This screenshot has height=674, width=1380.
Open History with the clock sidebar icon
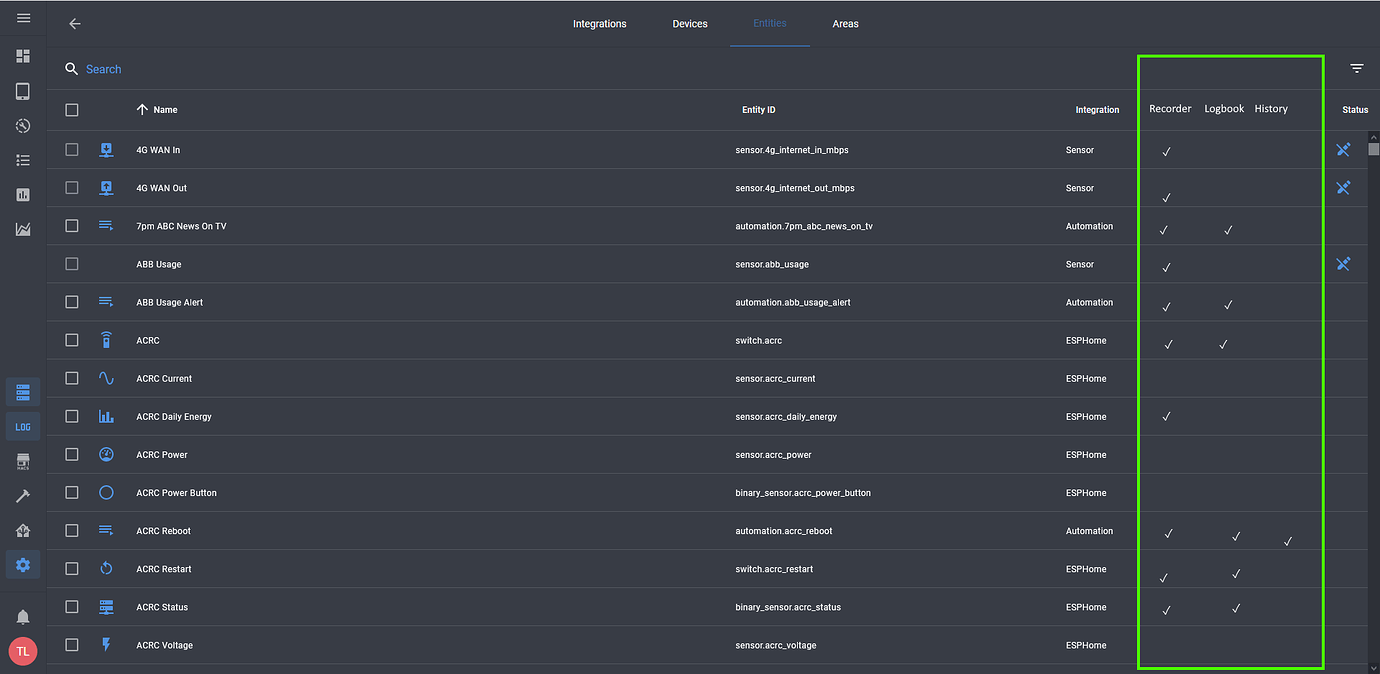pos(23,126)
